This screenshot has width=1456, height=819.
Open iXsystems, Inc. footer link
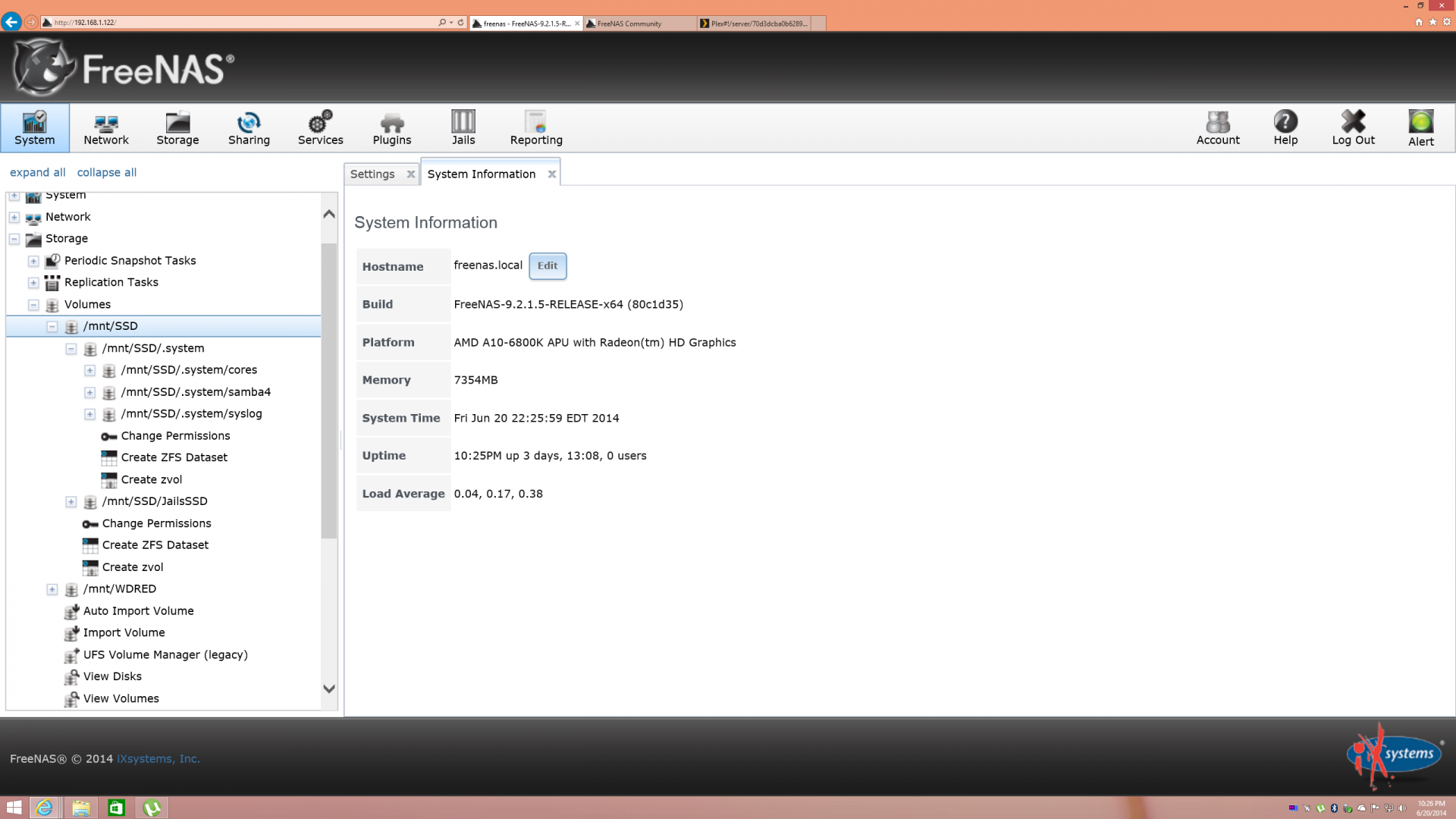tap(158, 758)
